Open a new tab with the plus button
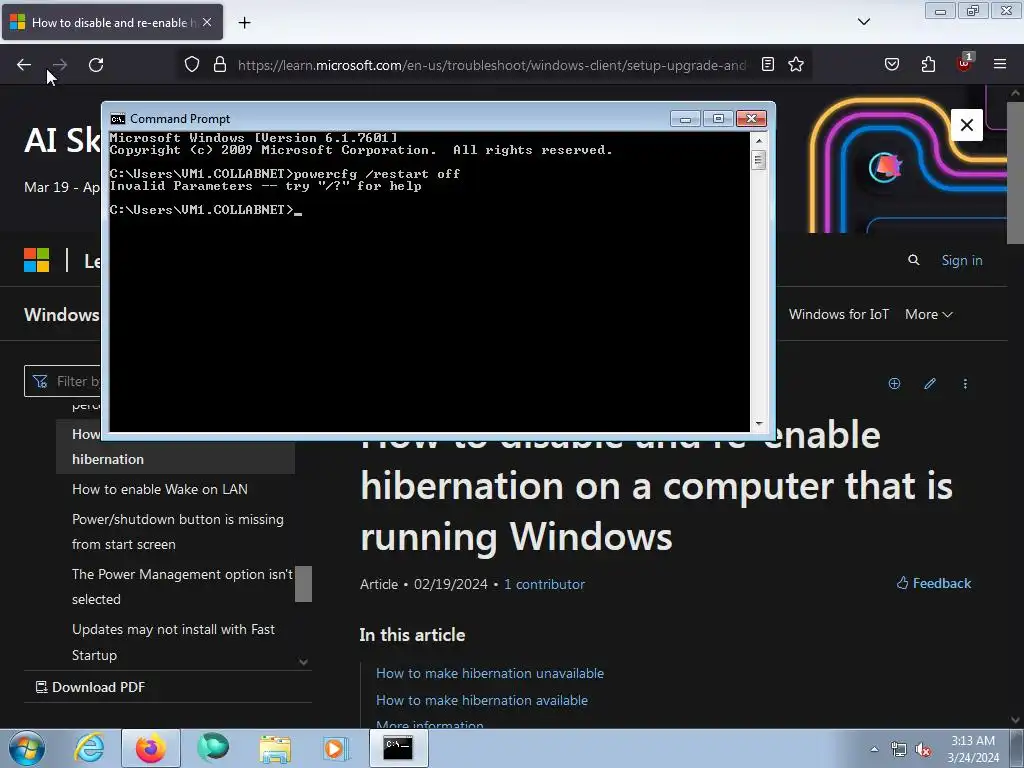Viewport: 1024px width, 768px height. pos(244,23)
